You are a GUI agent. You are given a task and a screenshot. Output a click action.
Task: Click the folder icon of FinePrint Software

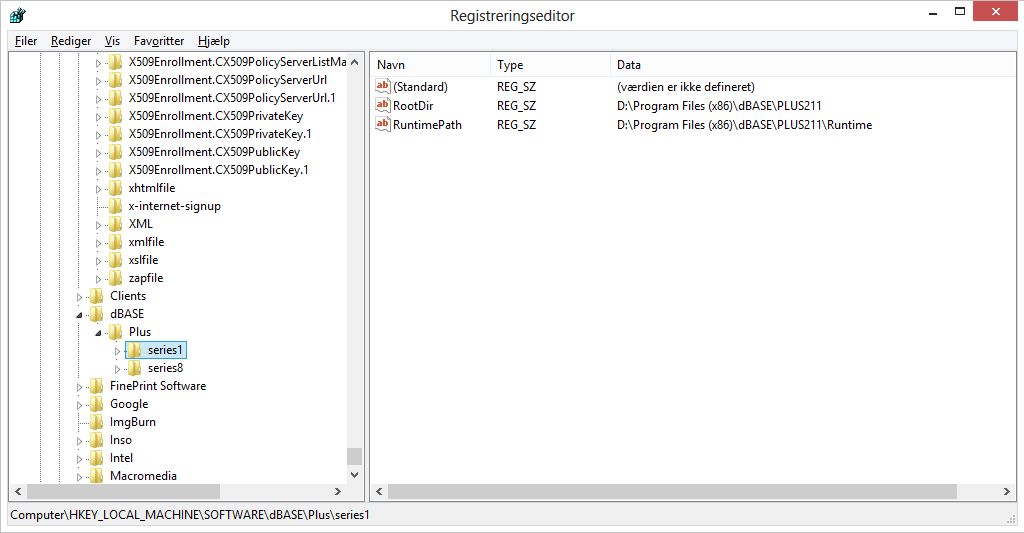point(96,386)
